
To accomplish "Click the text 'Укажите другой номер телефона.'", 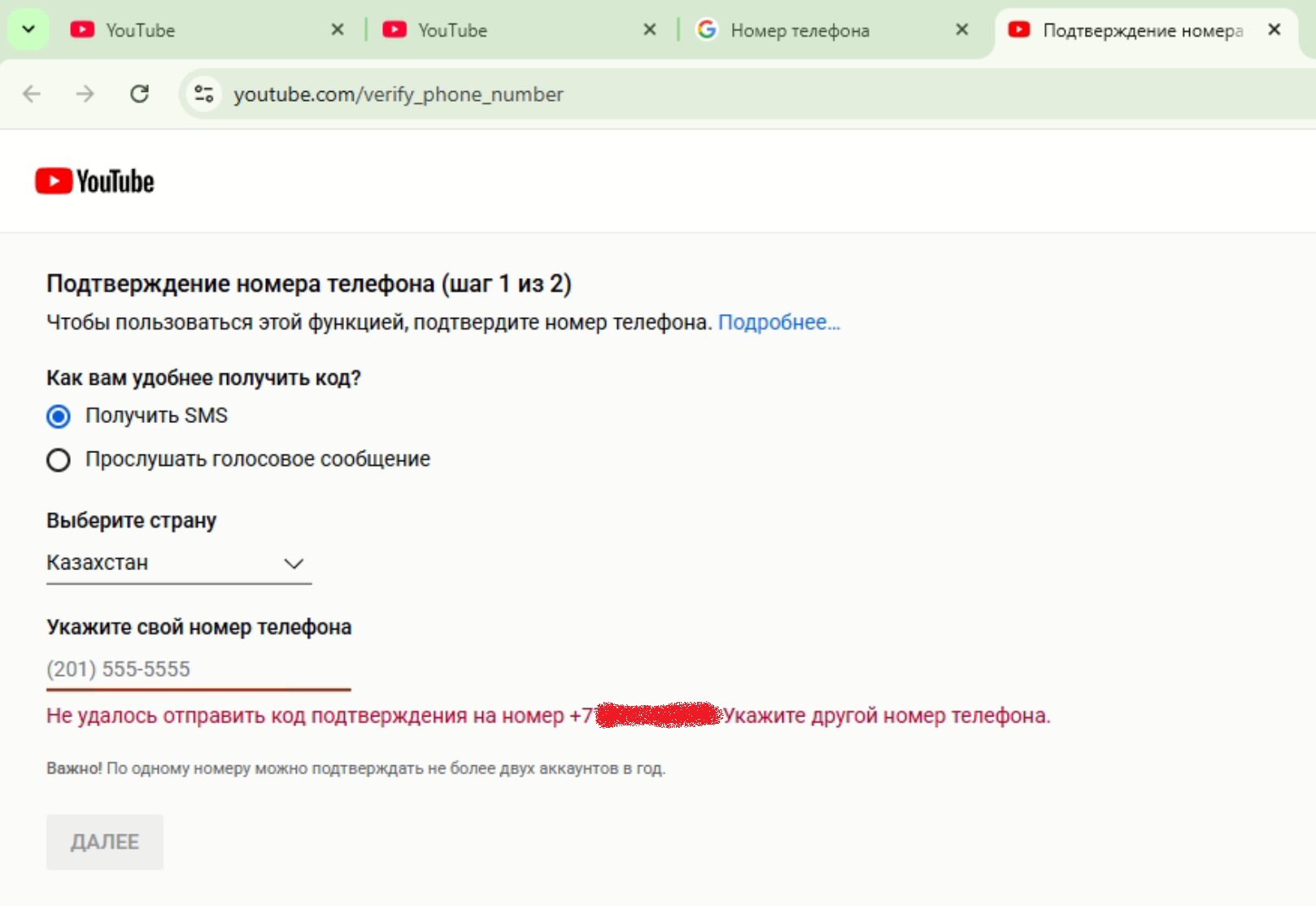I will tap(887, 716).
